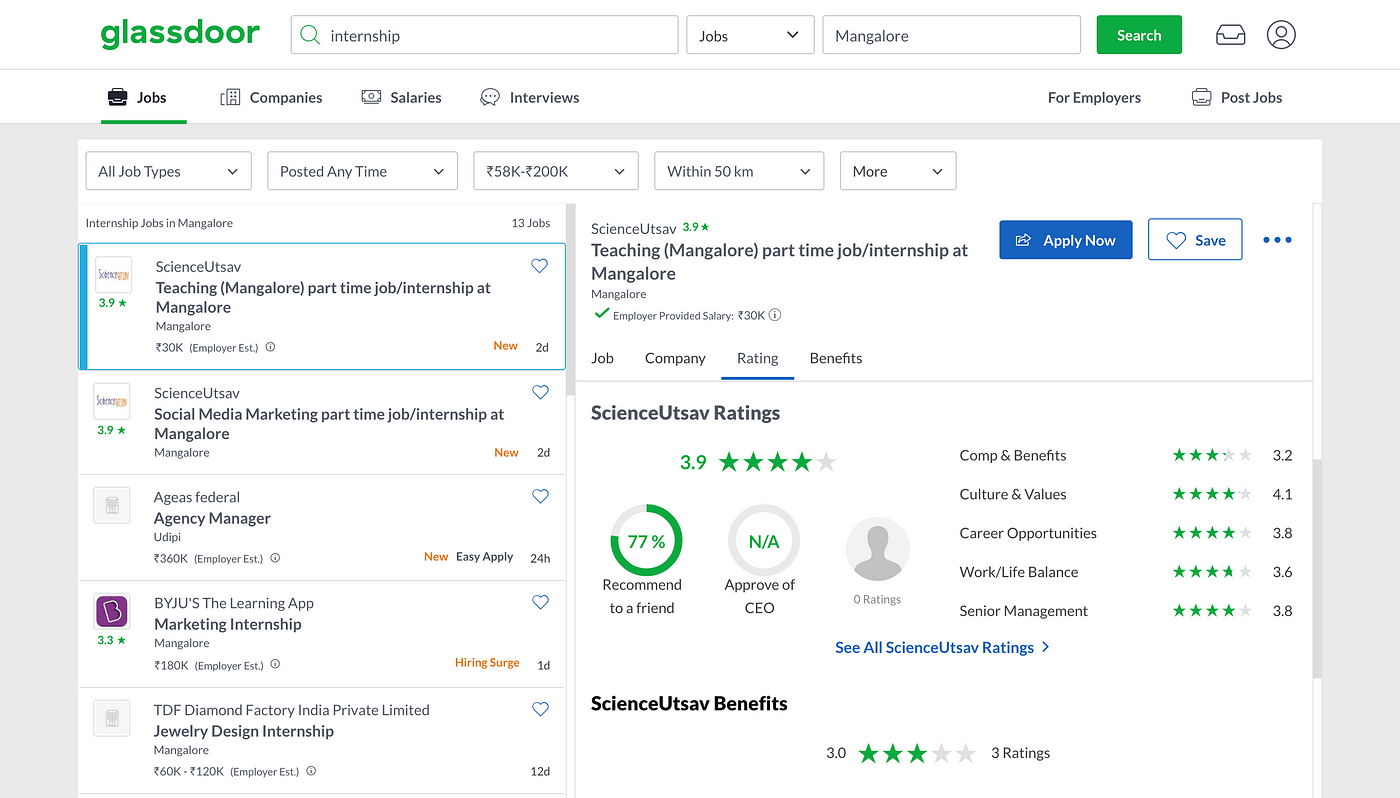Screen dimensions: 1400x798
Task: Click BYJU'S purple company logo
Action: 112,611
